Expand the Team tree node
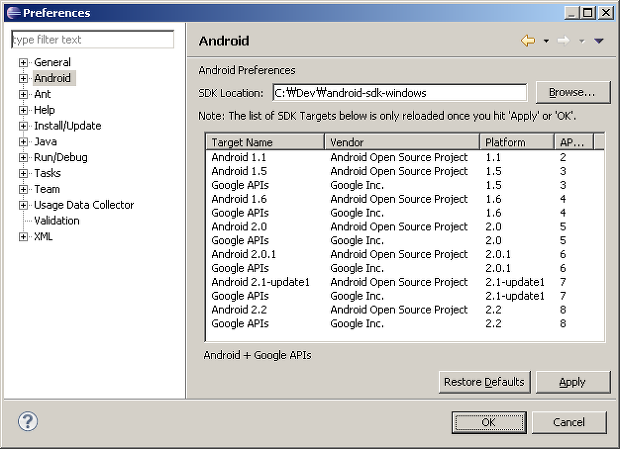Viewport: 620px width, 449px height. [x=23, y=189]
